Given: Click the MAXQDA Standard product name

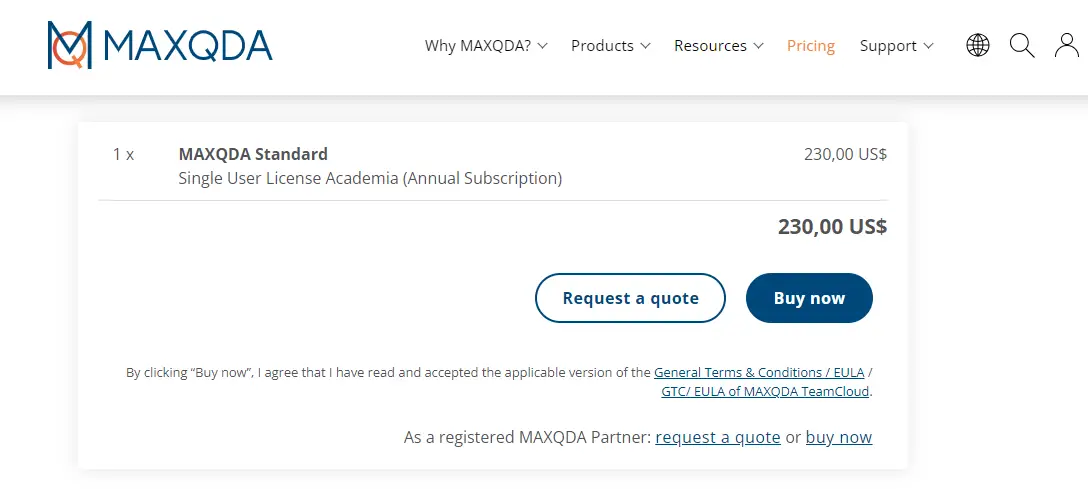Looking at the screenshot, I should (x=253, y=154).
